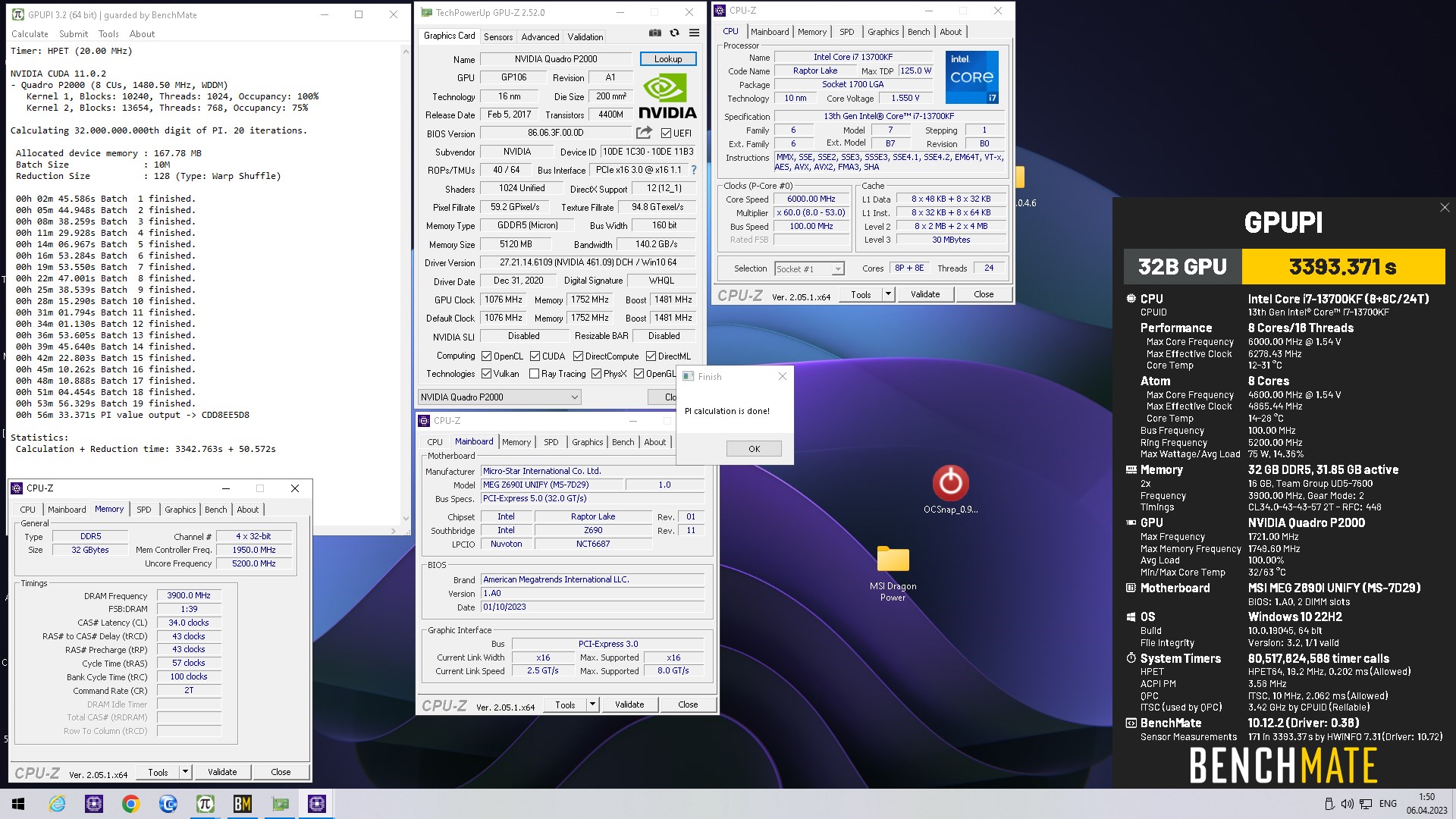Click the GPUPI vertical scrollbar

pos(404,285)
